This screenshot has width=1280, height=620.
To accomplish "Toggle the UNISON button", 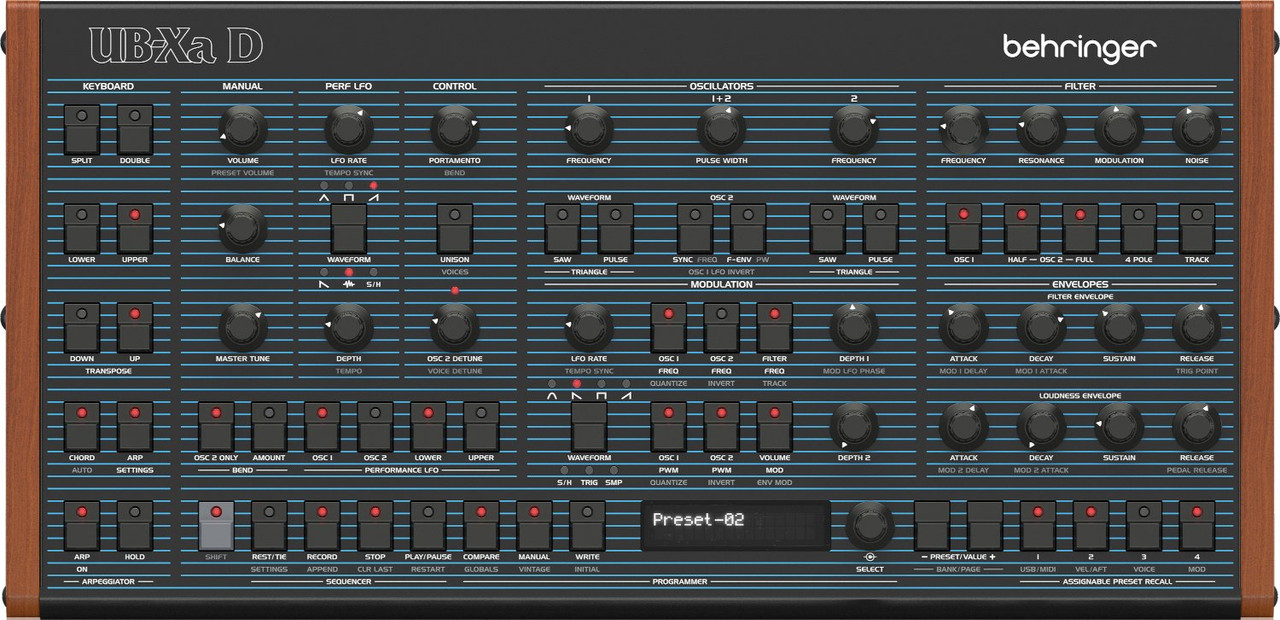I will pyautogui.click(x=455, y=228).
